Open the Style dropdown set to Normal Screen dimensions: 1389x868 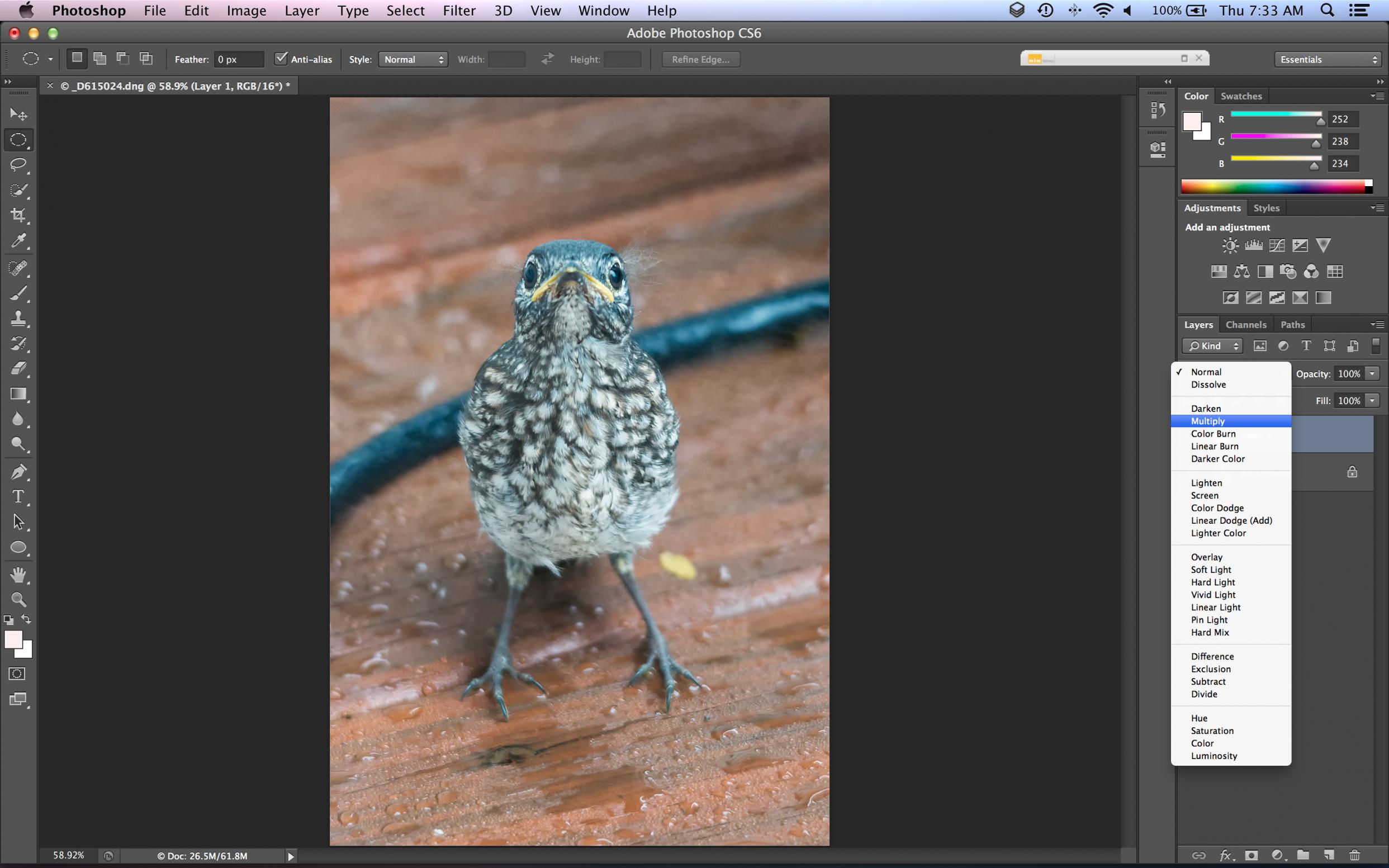pos(413,59)
